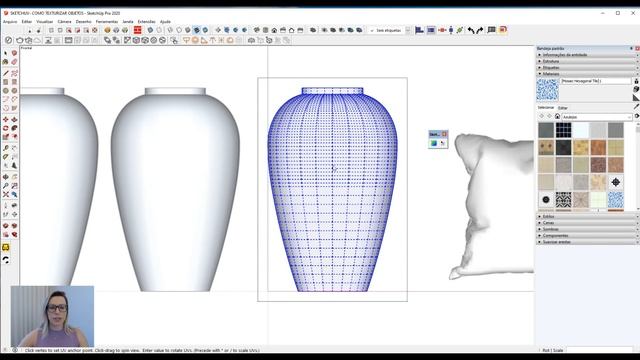Select the black-white geometric pattern tile swatch

click(563, 200)
